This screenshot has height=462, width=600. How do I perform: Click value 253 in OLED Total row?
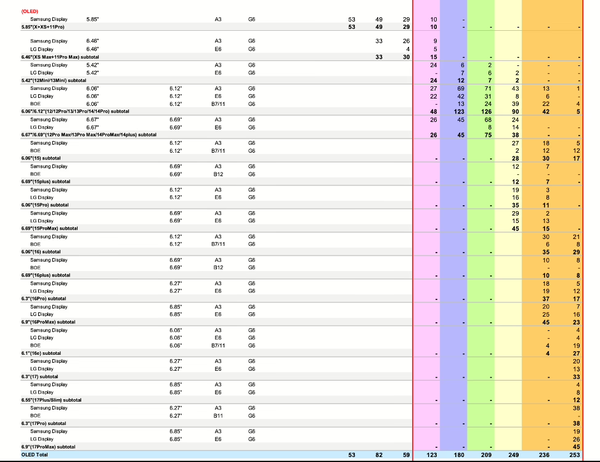pyautogui.click(x=574, y=455)
